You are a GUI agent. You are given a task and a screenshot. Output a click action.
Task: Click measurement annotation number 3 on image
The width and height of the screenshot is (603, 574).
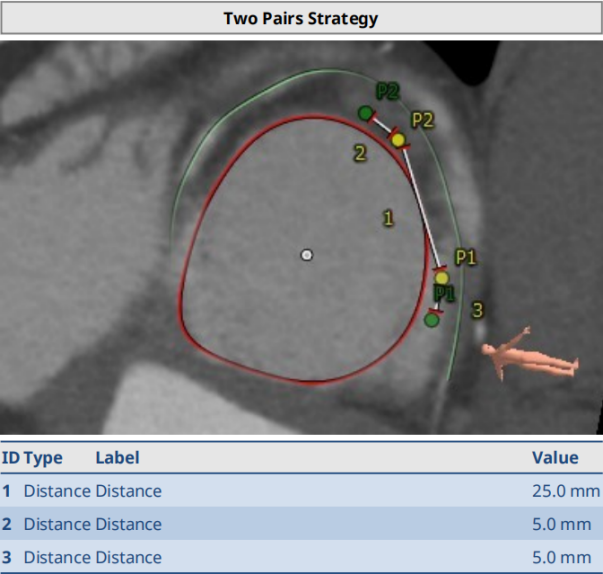pyautogui.click(x=477, y=309)
